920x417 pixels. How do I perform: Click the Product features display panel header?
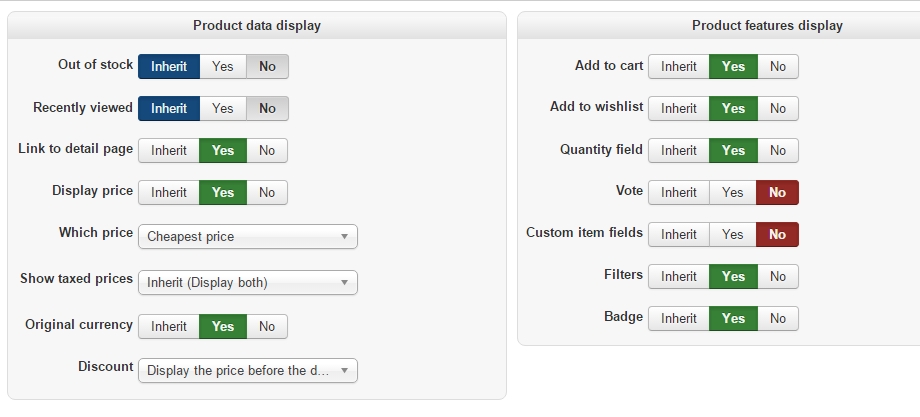(x=767, y=25)
